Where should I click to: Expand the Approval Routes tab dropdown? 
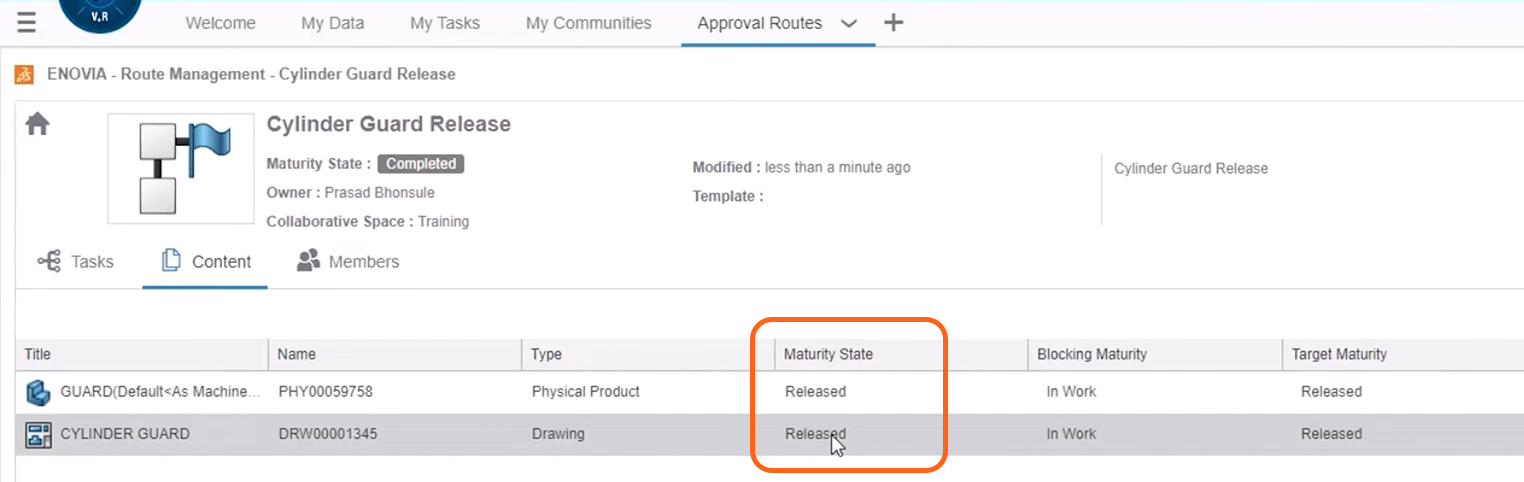tap(849, 23)
